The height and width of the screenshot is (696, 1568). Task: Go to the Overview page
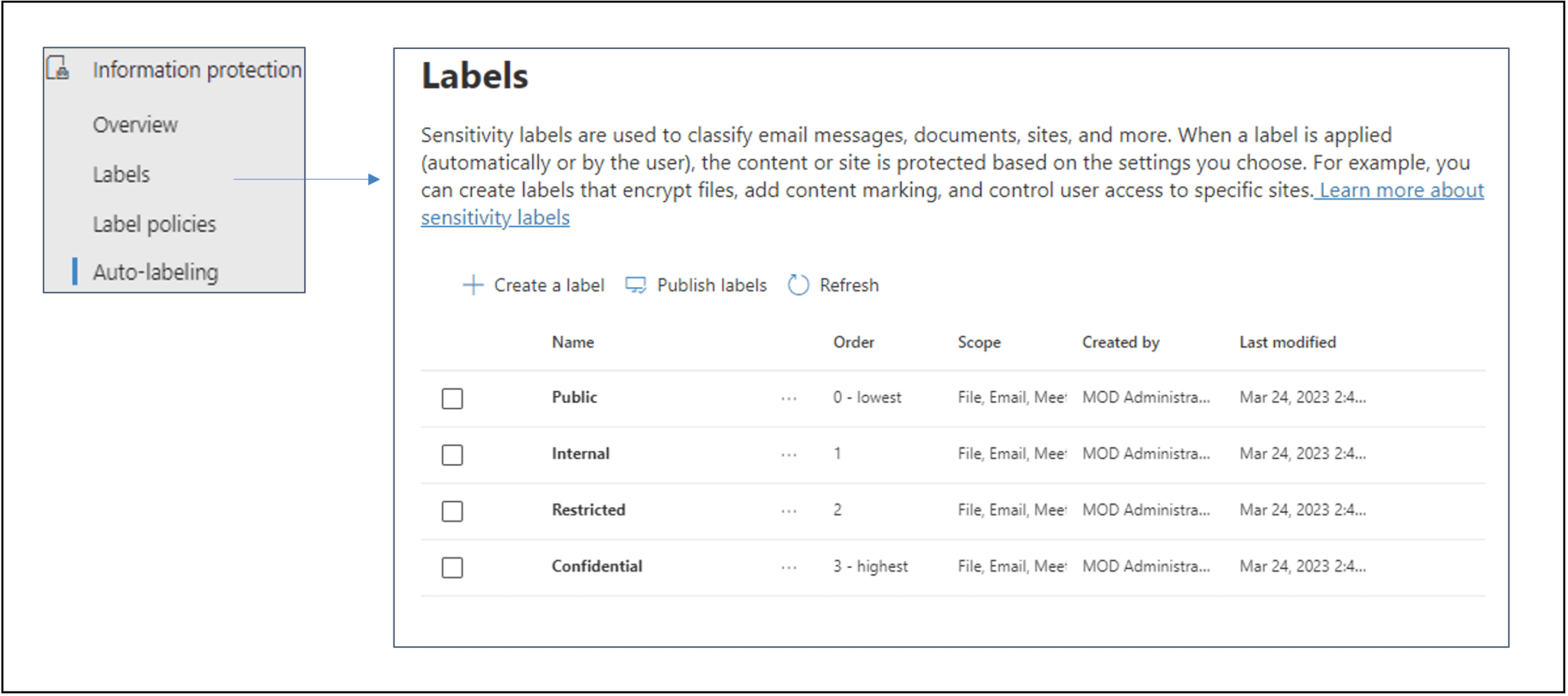coord(135,124)
